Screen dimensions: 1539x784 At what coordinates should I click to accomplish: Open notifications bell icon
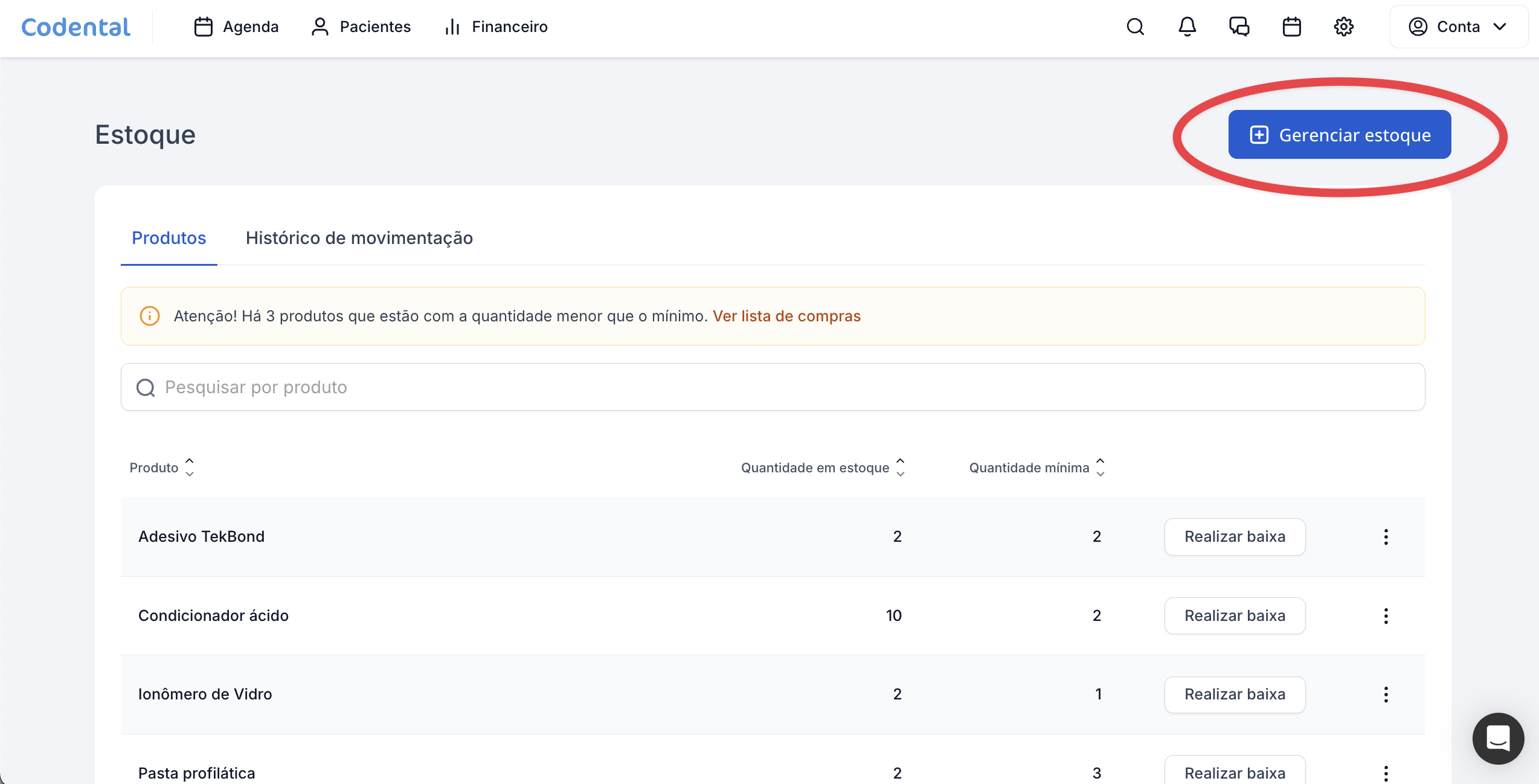1187,27
